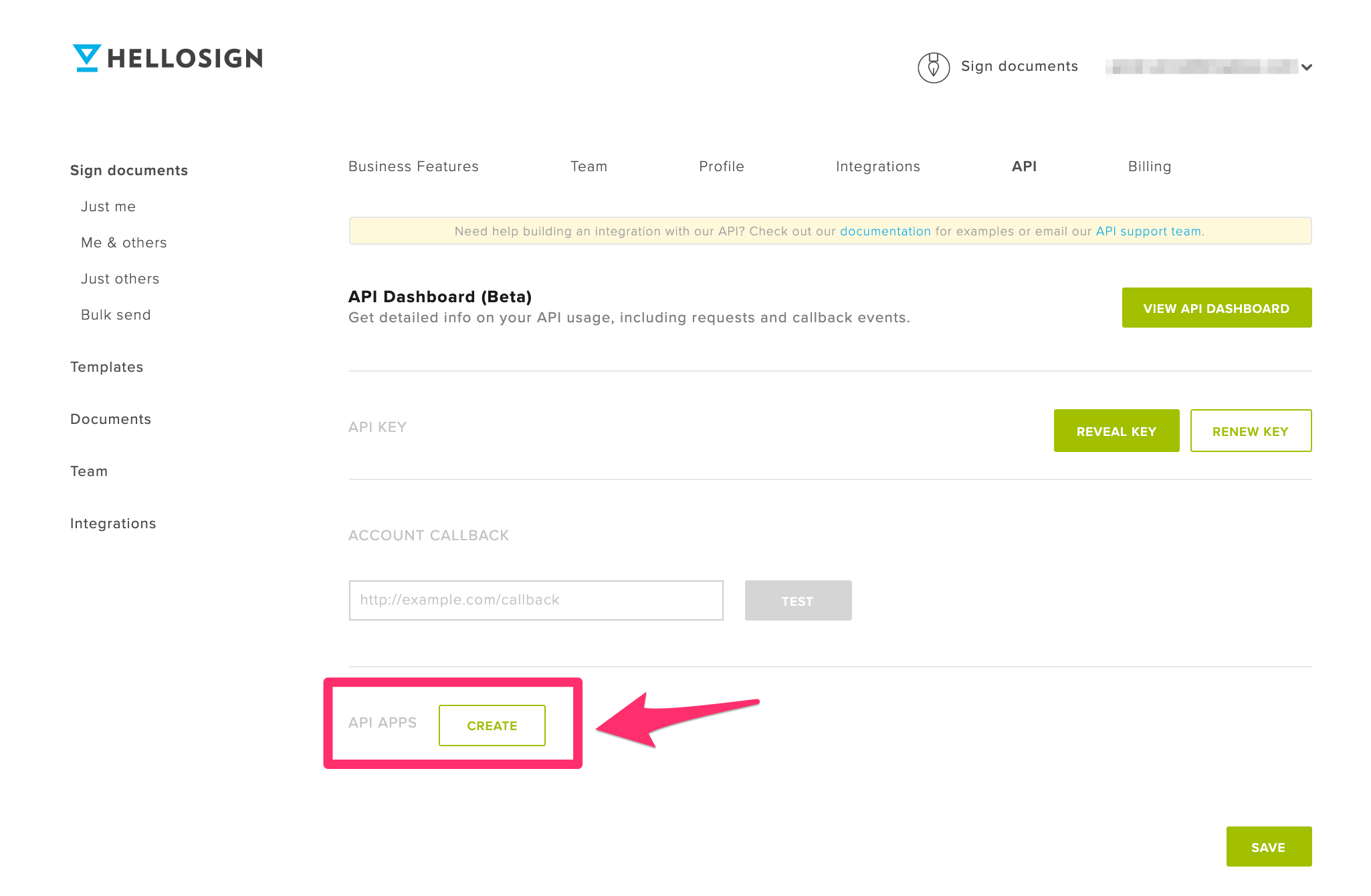Go to Templates in sidebar
Screen dimensions: 1371x896
click(x=106, y=367)
